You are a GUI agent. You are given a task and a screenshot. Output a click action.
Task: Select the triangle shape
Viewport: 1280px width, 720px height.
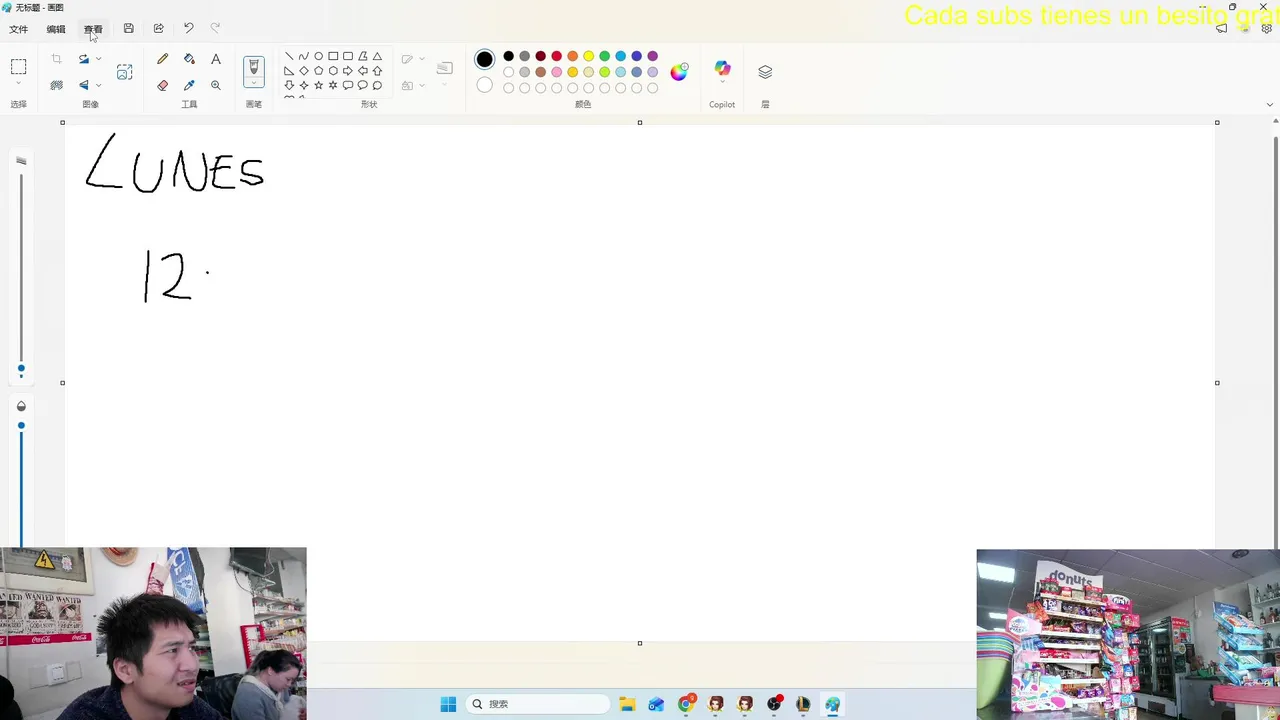pos(377,56)
